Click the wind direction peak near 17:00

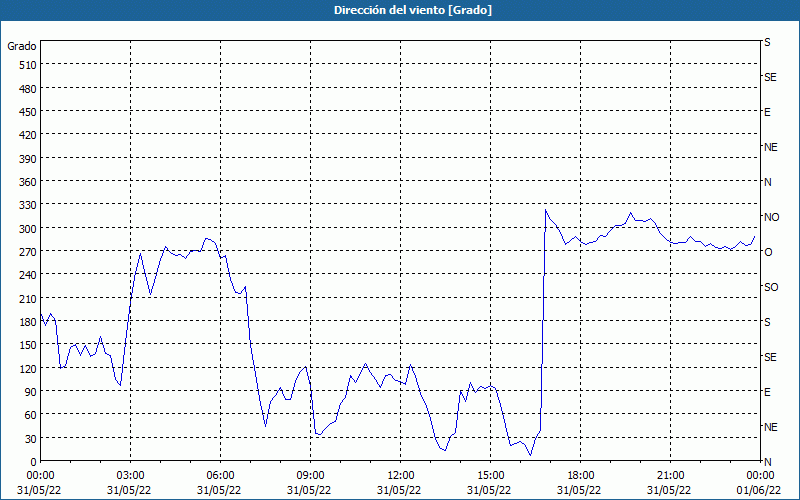pos(545,210)
